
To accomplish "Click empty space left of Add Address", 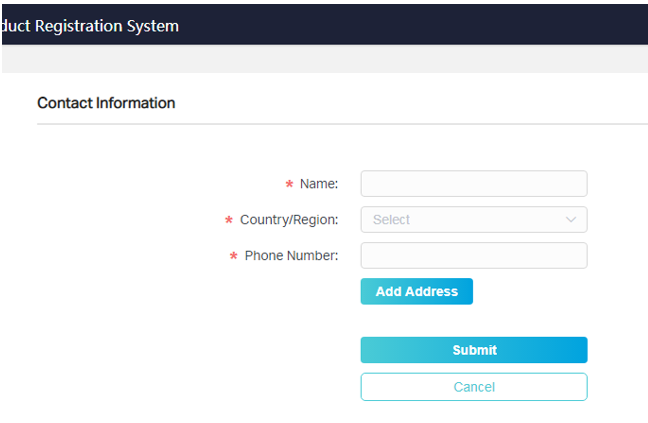I will tap(200, 292).
